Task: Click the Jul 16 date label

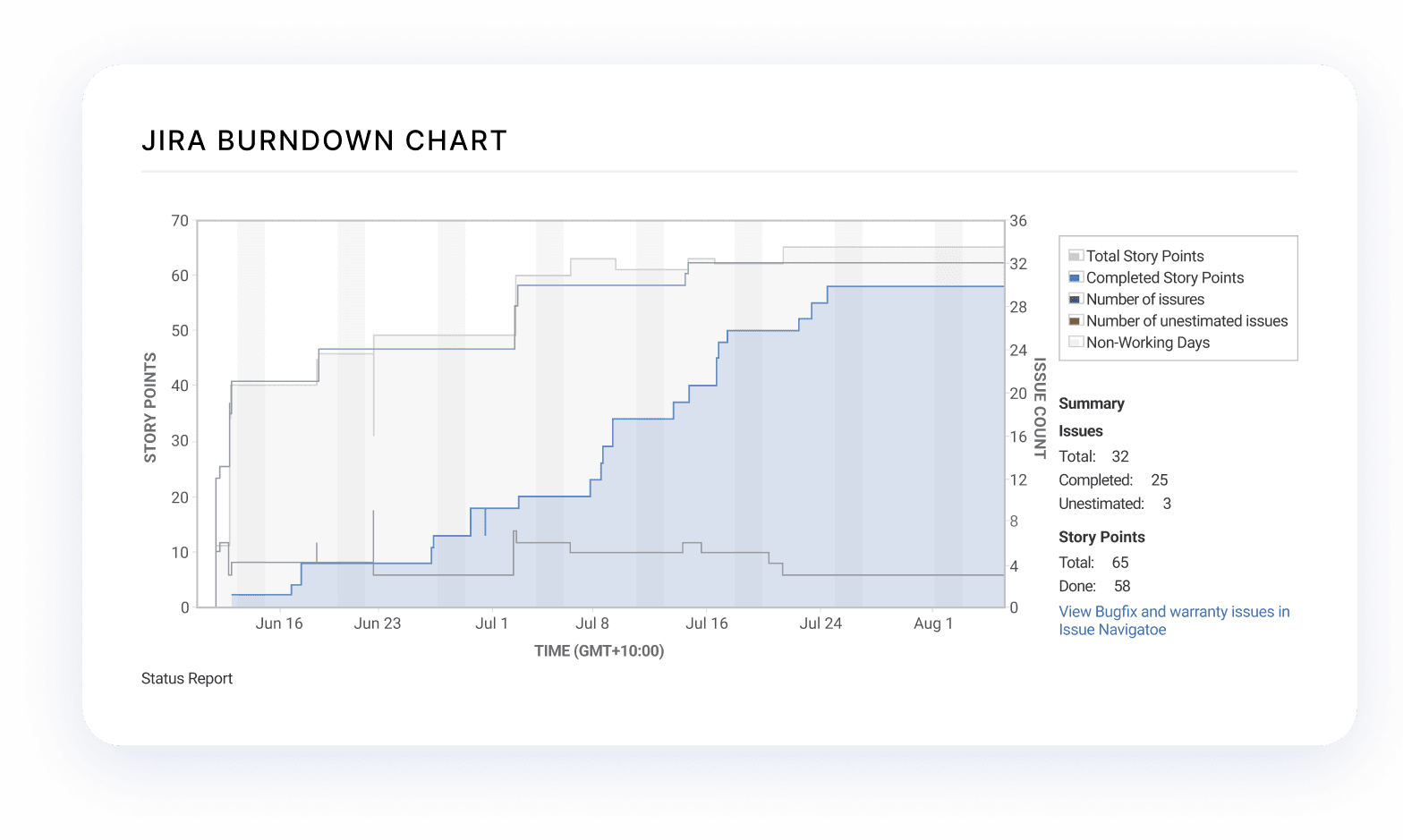Action: pyautogui.click(x=707, y=624)
